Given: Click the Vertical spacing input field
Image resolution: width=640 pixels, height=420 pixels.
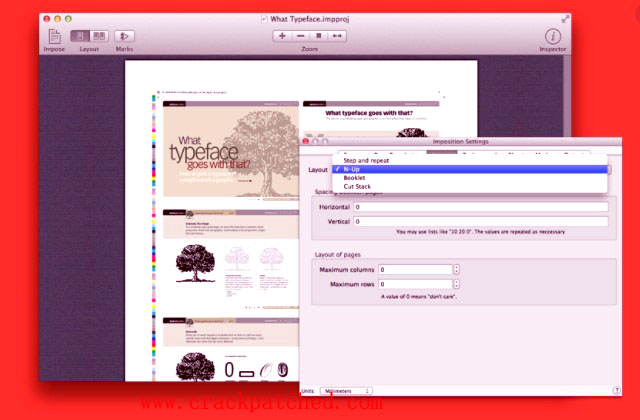Looking at the screenshot, I should click(481, 222).
